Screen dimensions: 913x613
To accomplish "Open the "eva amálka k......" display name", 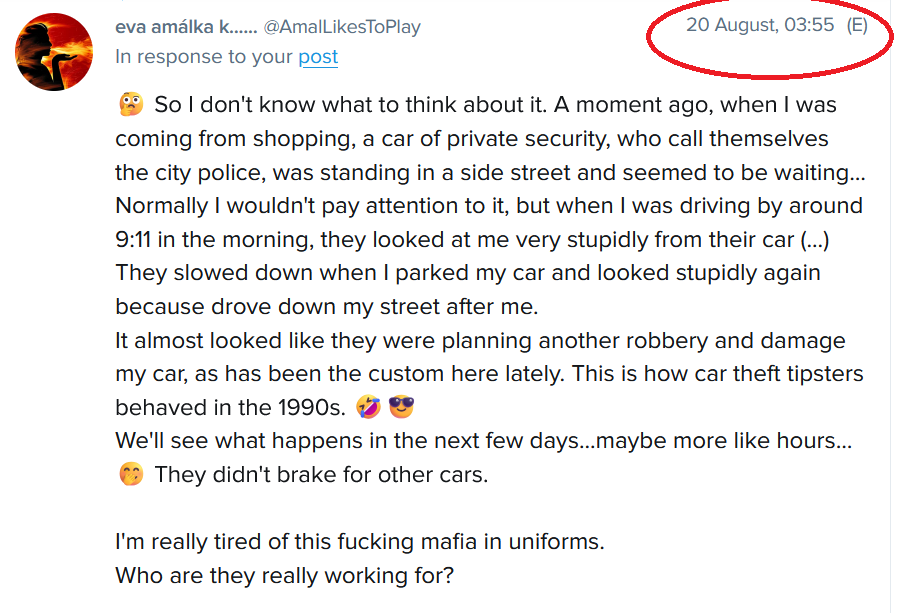I will coord(184,27).
